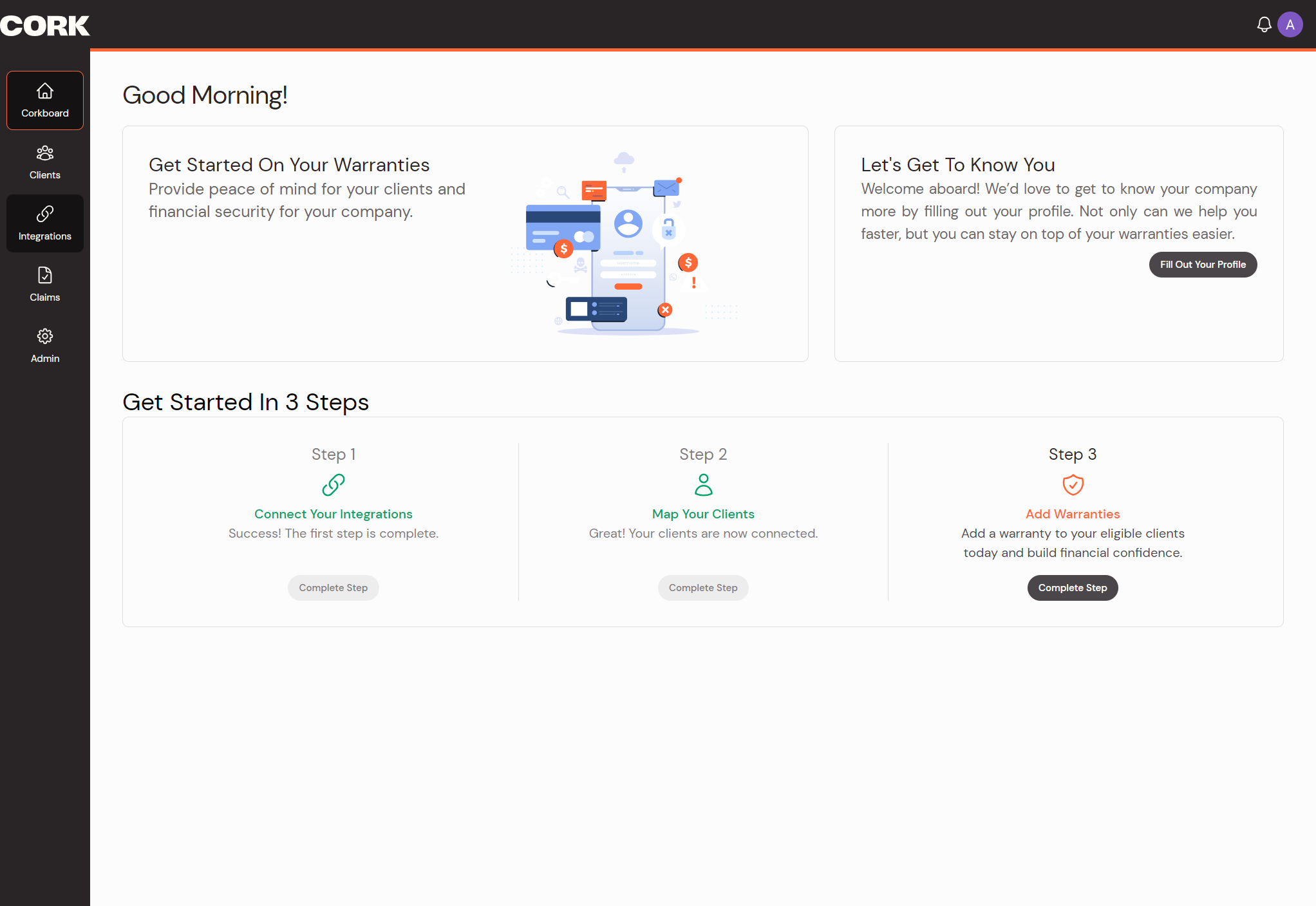Open the Admin settings section
Image resolution: width=1316 pixels, height=906 pixels.
[x=45, y=346]
